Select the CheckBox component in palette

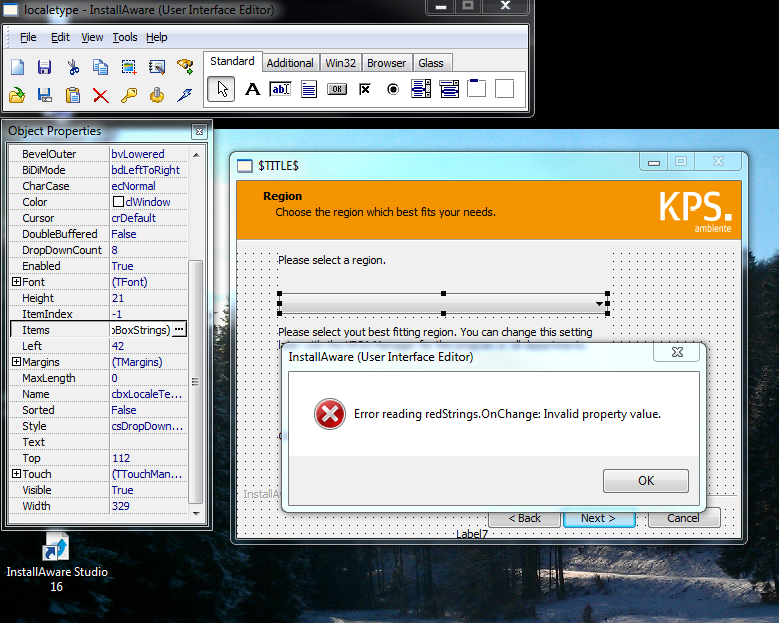click(x=365, y=89)
